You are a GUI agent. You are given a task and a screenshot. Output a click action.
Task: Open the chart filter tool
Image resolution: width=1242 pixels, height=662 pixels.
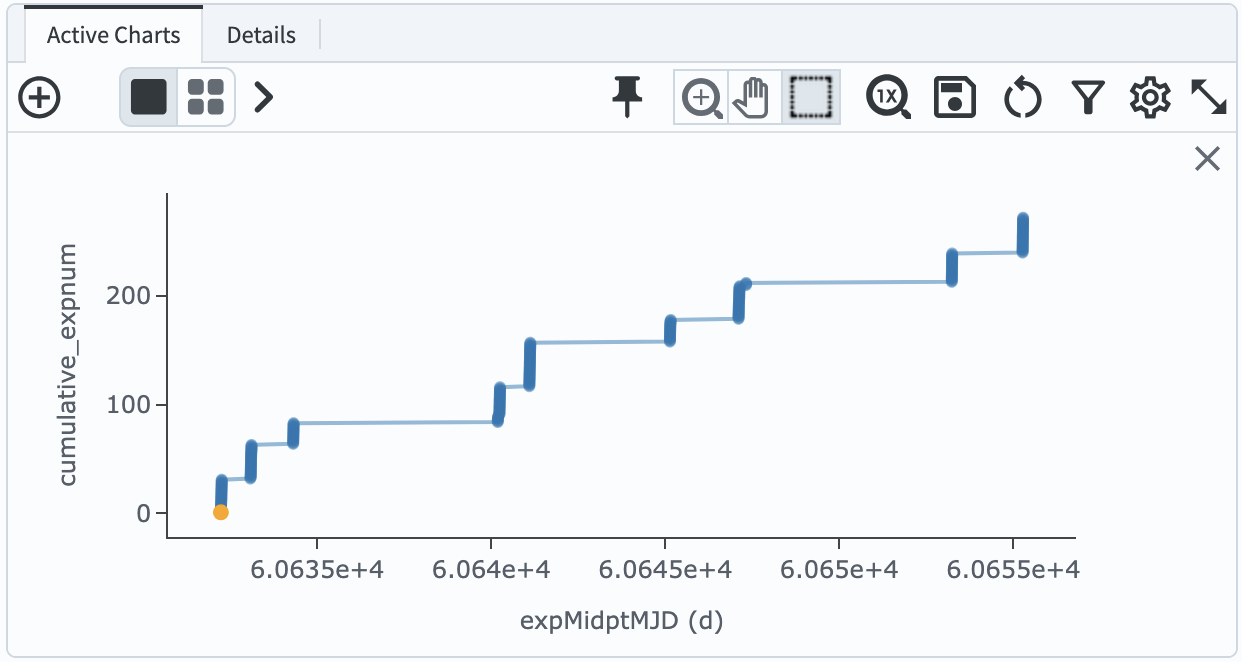1088,97
